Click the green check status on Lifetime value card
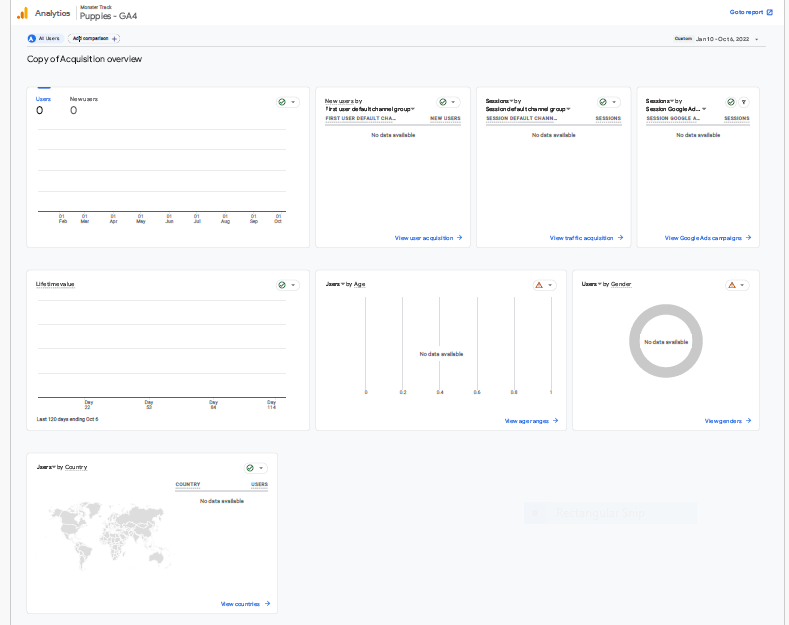789x625 pixels. pos(283,285)
